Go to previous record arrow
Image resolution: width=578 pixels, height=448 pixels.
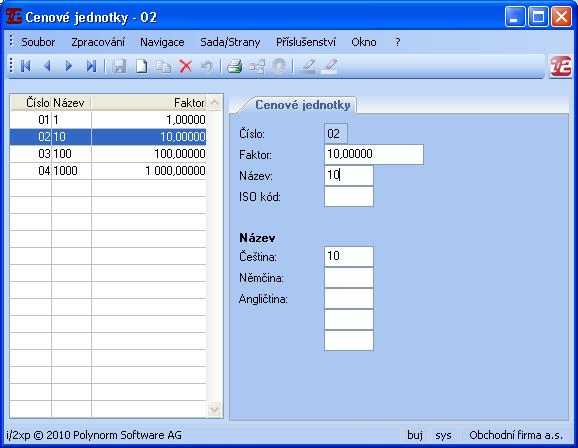[47, 66]
